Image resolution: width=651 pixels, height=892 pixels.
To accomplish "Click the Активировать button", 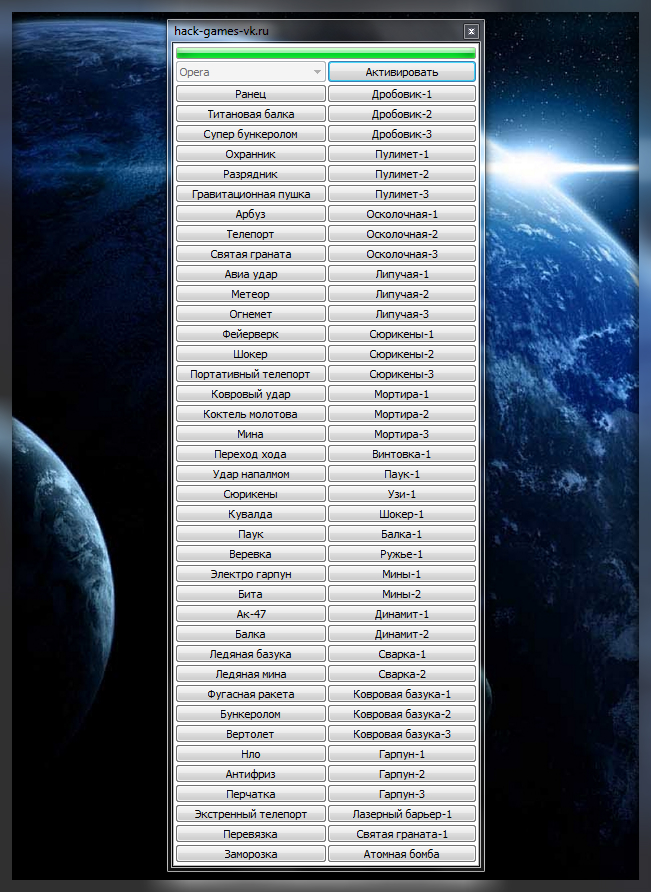I will 401,72.
